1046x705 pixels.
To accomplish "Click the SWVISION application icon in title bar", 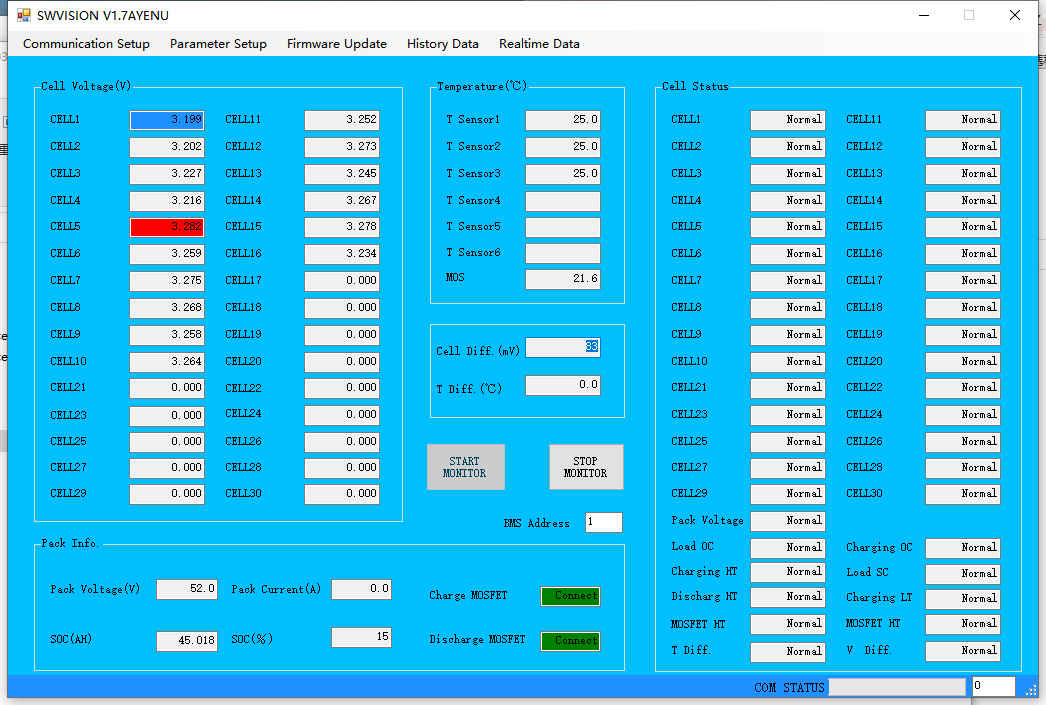I will [24, 15].
